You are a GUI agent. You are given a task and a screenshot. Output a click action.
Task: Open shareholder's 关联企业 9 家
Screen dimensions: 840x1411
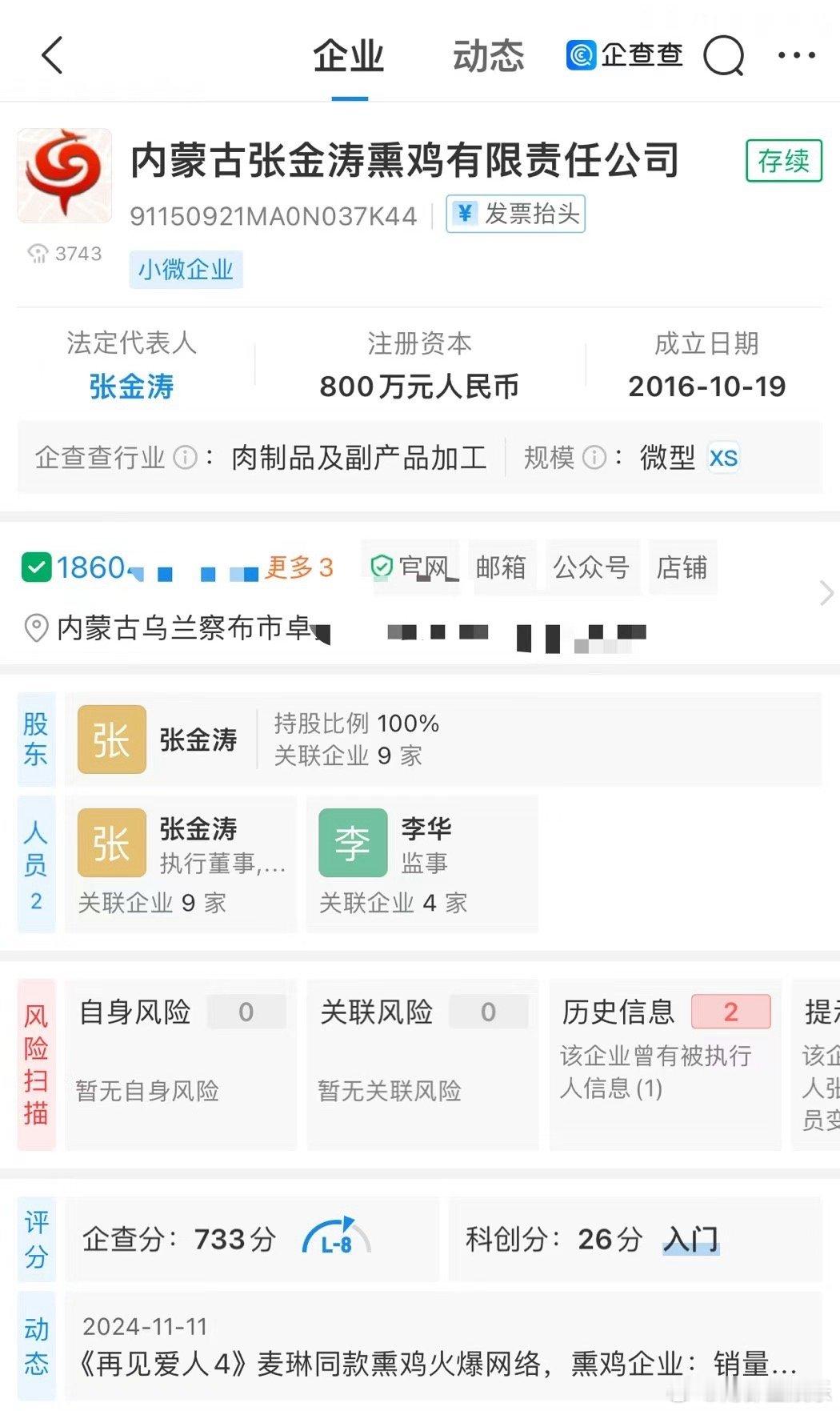point(348,756)
